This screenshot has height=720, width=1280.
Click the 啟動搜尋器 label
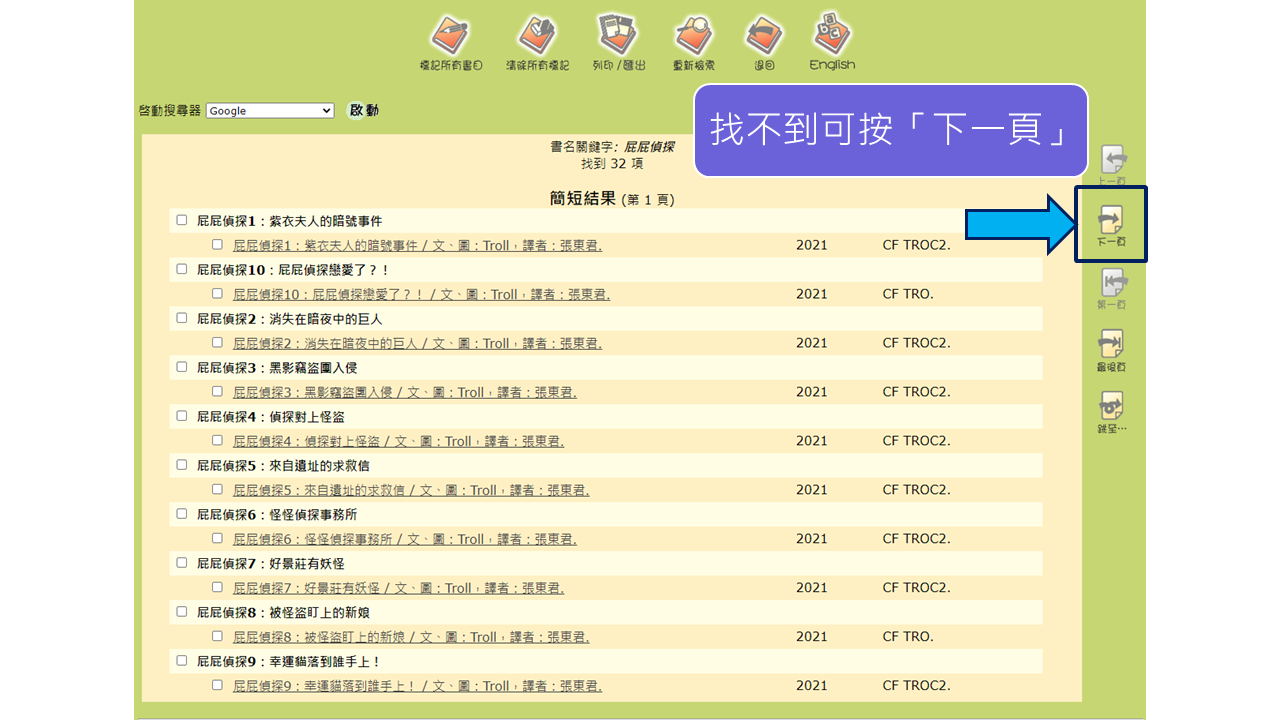[170, 111]
